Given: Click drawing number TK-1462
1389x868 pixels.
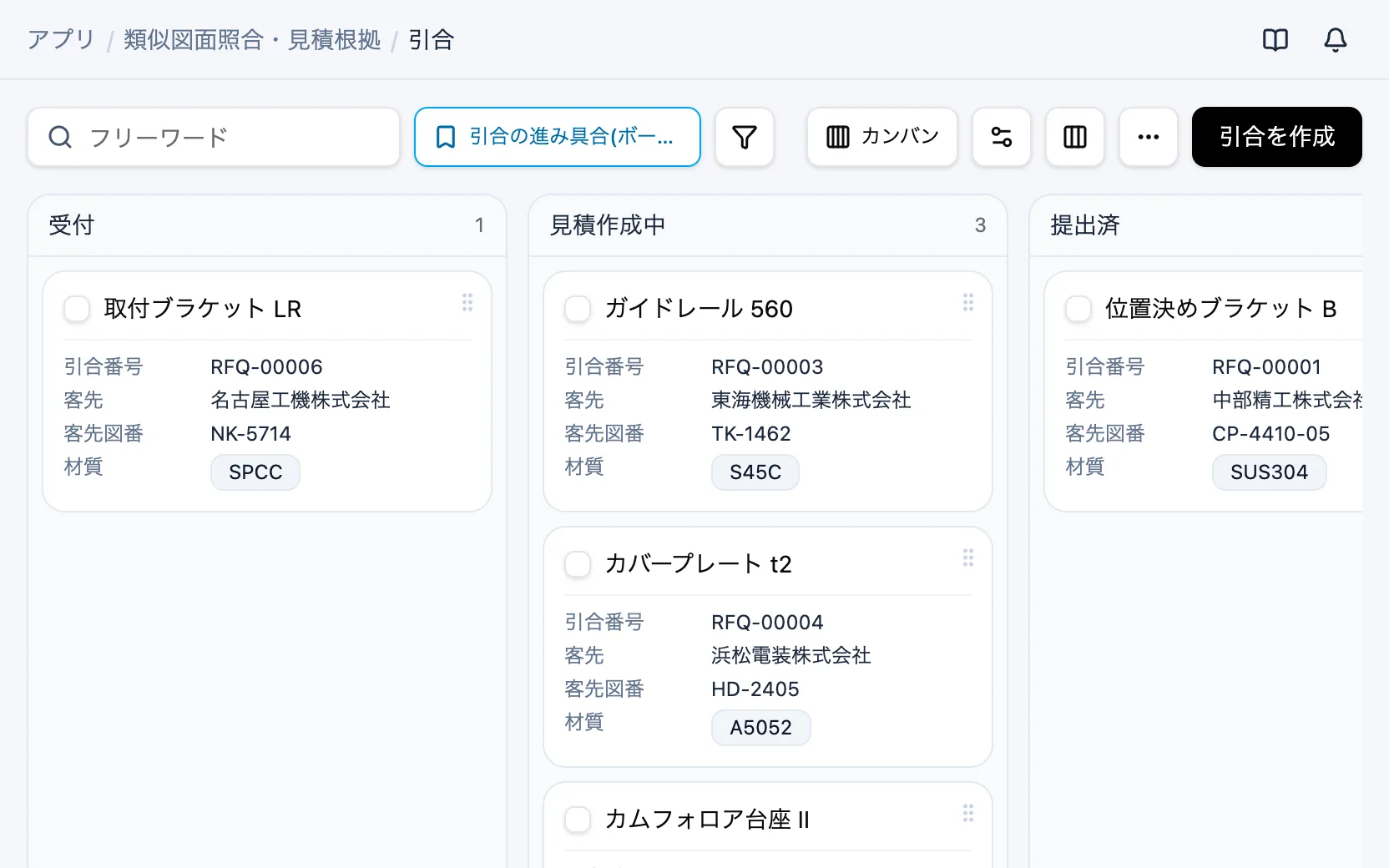Looking at the screenshot, I should (x=751, y=434).
